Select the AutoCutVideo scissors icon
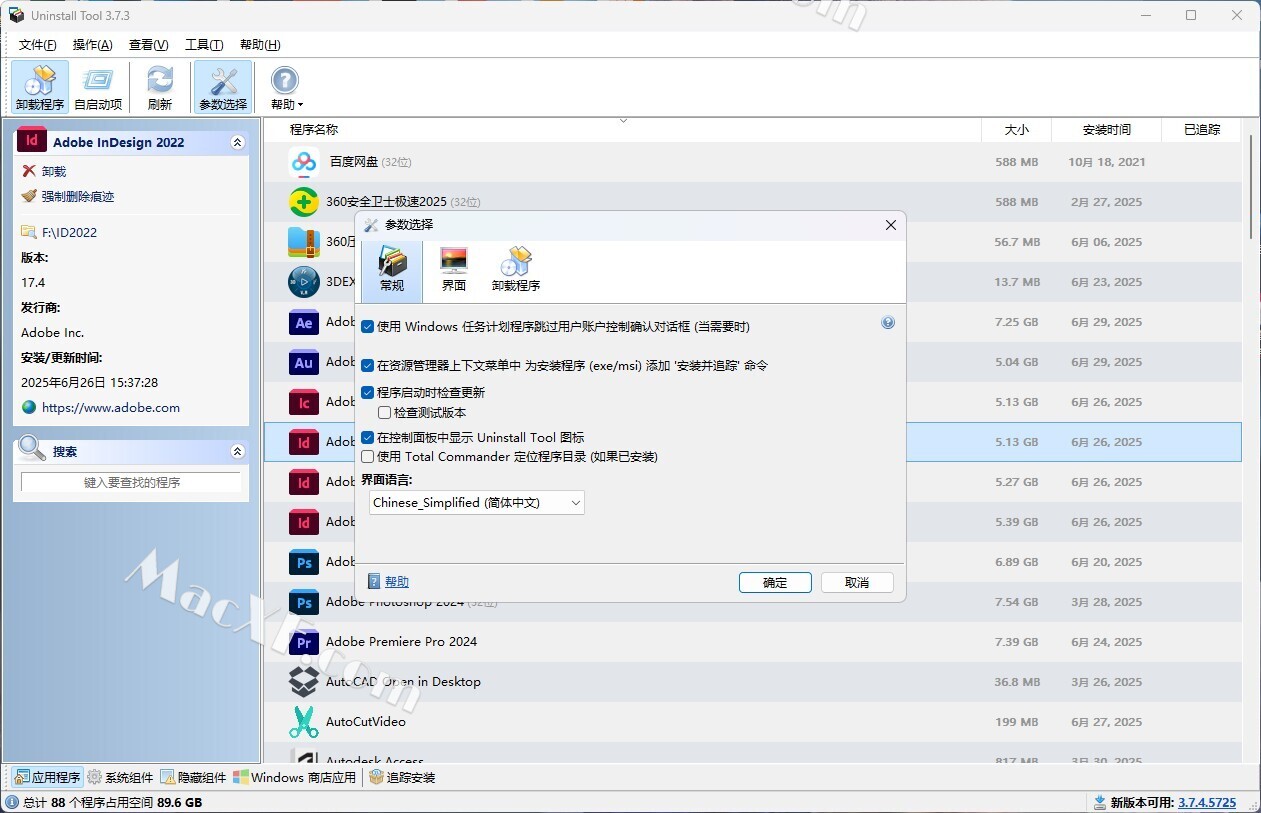Image resolution: width=1261 pixels, height=813 pixels. [304, 722]
